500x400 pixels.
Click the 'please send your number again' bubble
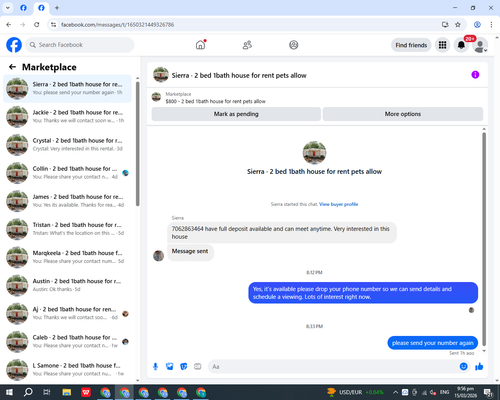tap(433, 343)
